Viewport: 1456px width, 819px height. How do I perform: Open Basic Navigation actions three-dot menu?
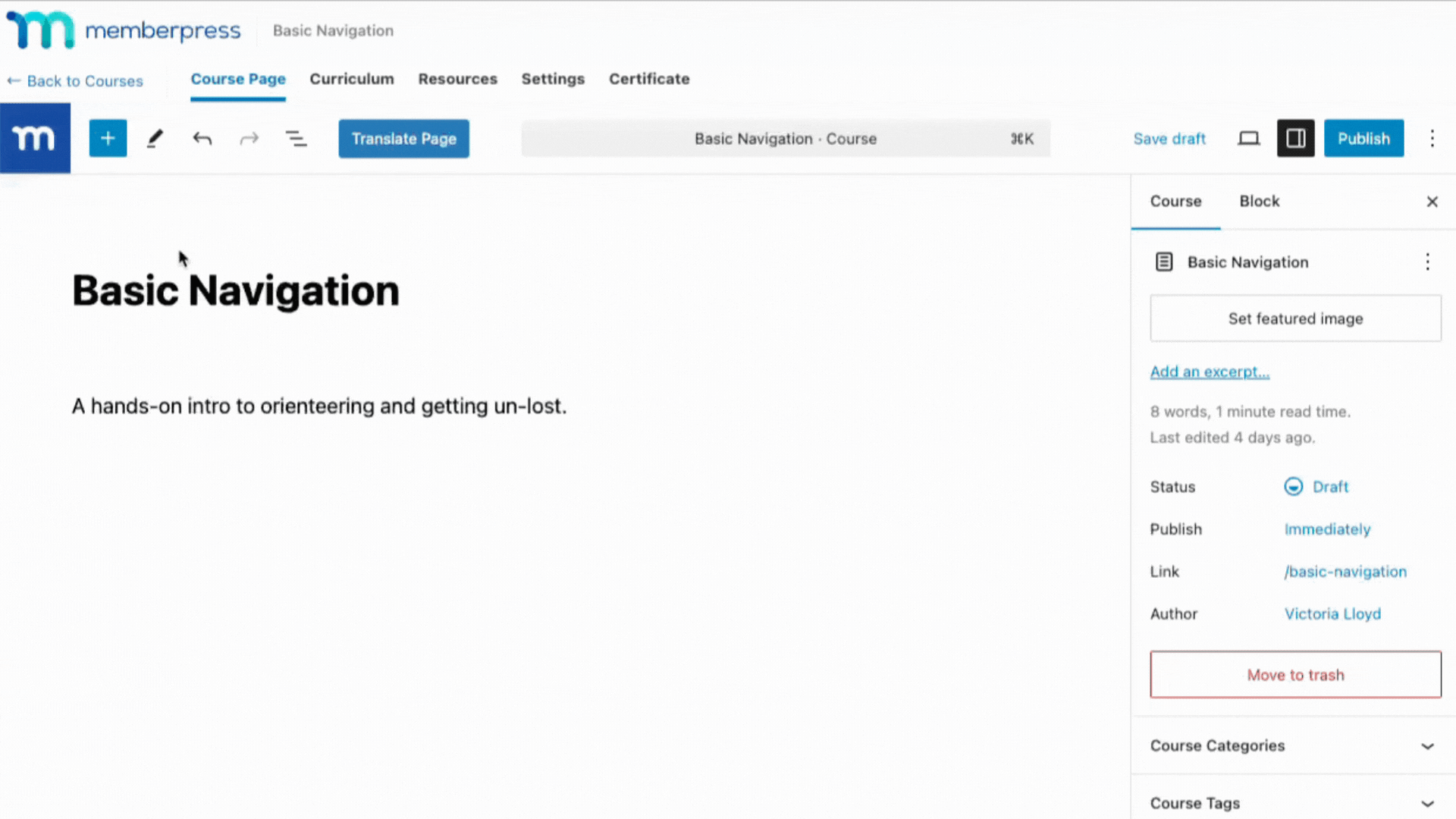pyautogui.click(x=1427, y=262)
